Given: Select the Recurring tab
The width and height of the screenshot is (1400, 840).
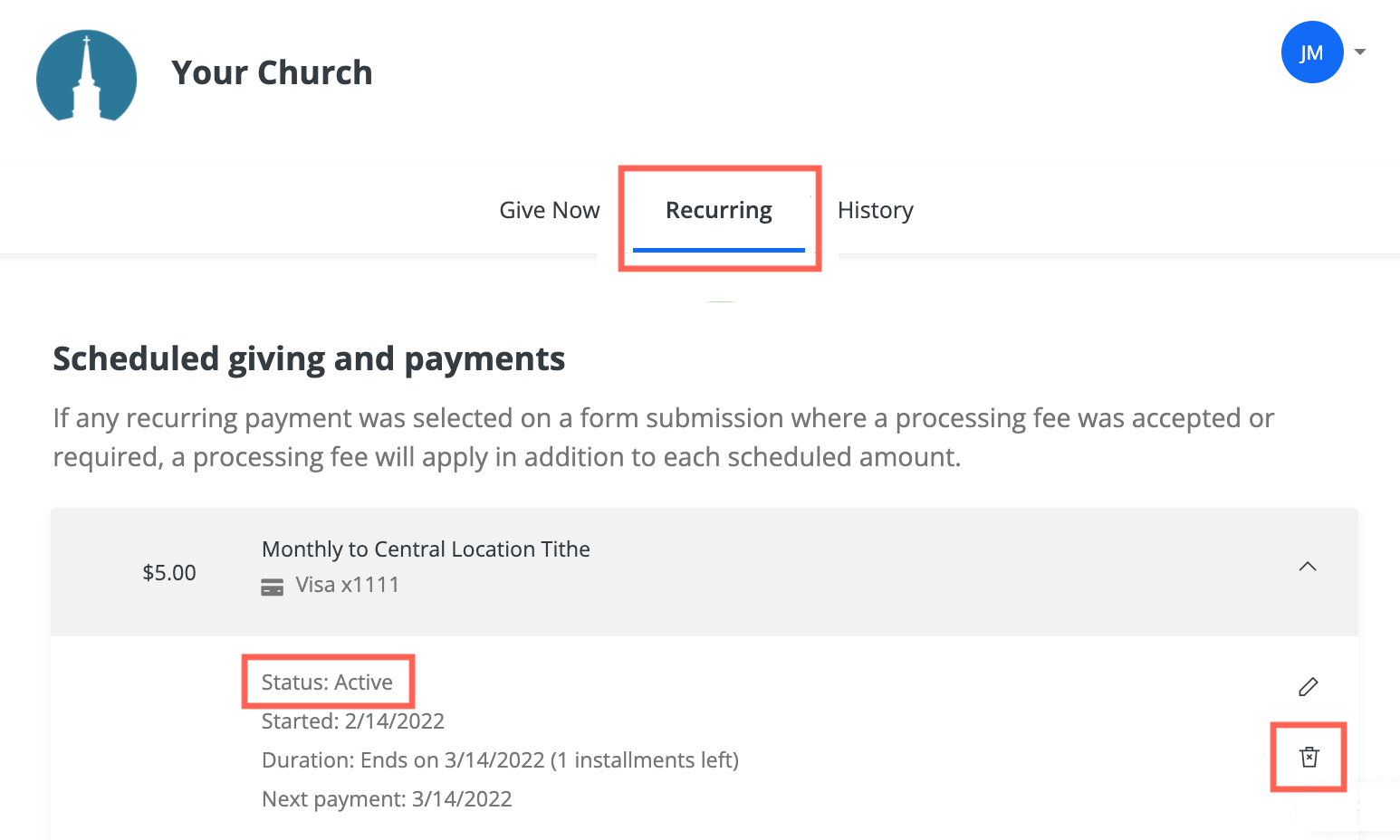Looking at the screenshot, I should [719, 210].
